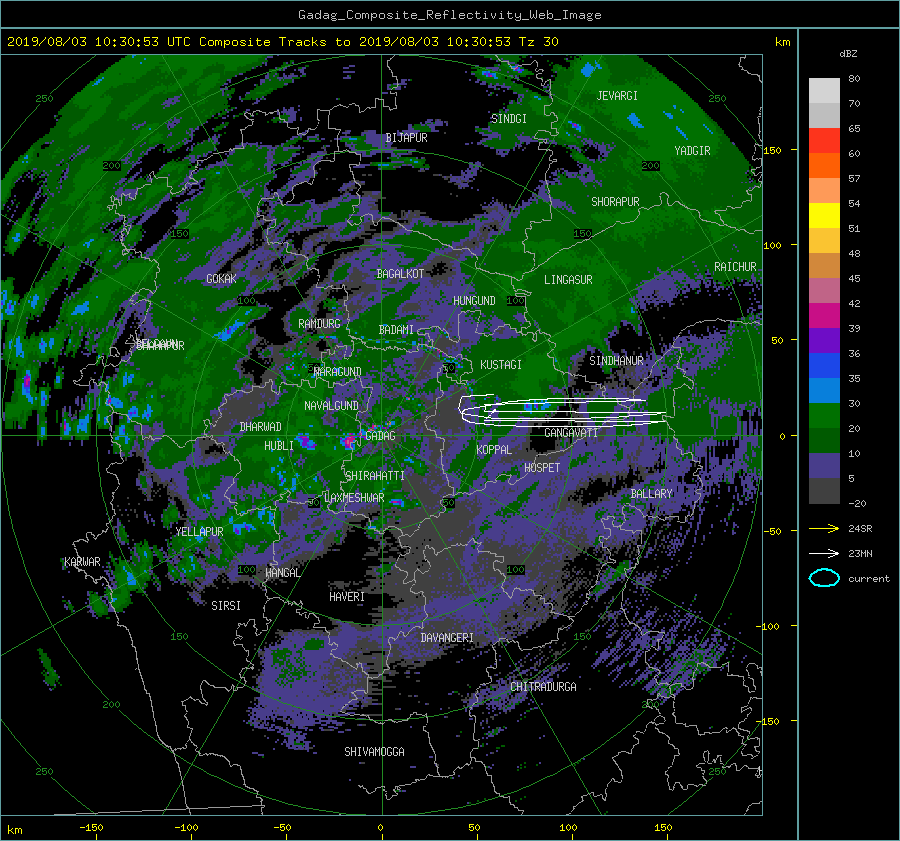Viewport: 900px width, 841px height.
Task: Click the 23MN white arrow legend icon
Action: 824,553
